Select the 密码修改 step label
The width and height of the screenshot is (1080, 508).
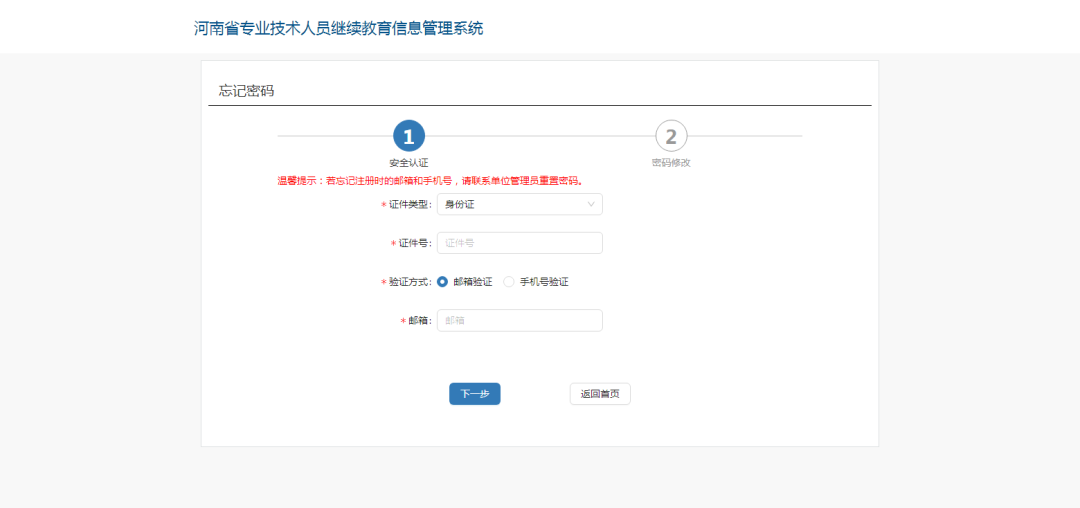point(671,162)
